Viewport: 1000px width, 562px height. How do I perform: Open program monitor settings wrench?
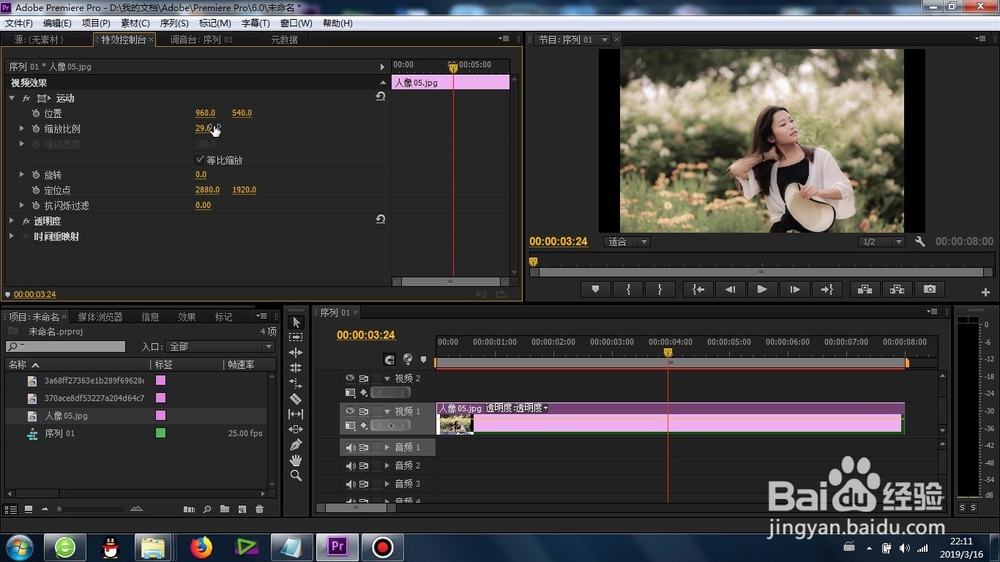click(x=920, y=242)
